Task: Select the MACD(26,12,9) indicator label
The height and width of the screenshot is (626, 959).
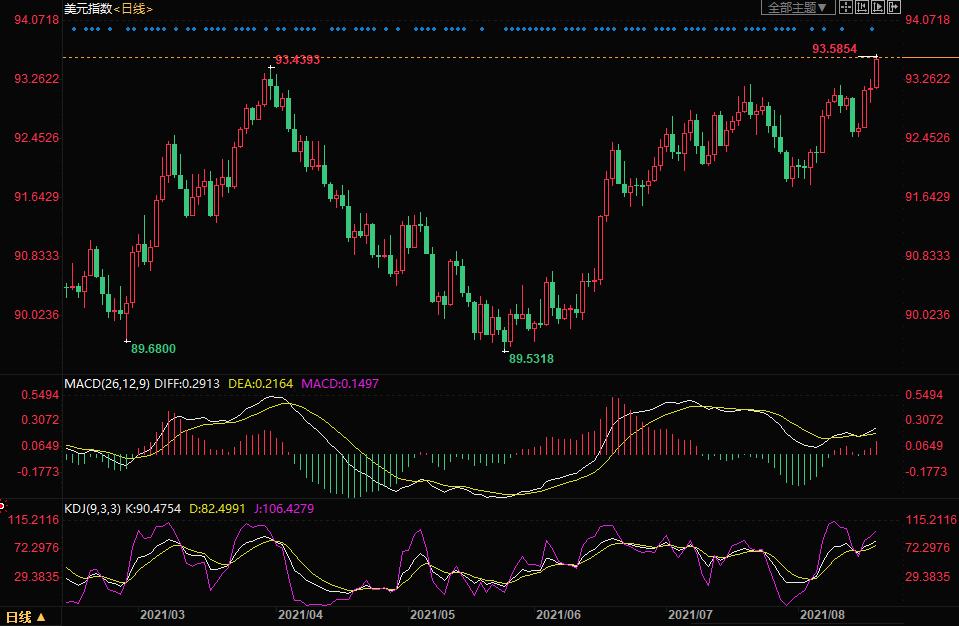Action: (107, 383)
